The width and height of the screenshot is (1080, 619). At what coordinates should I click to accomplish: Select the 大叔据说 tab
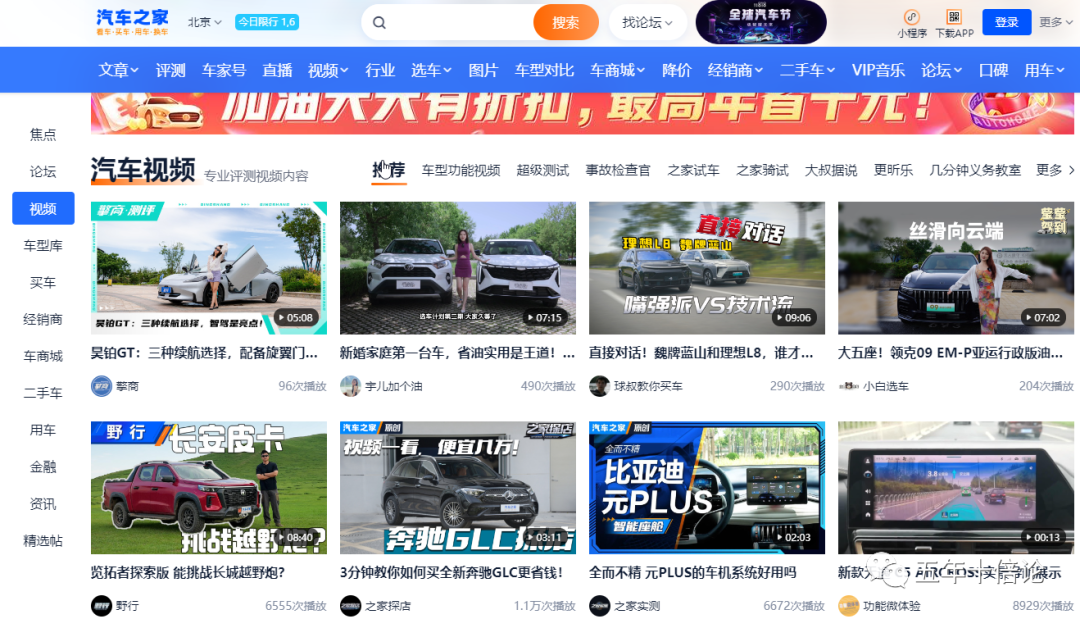pos(831,170)
